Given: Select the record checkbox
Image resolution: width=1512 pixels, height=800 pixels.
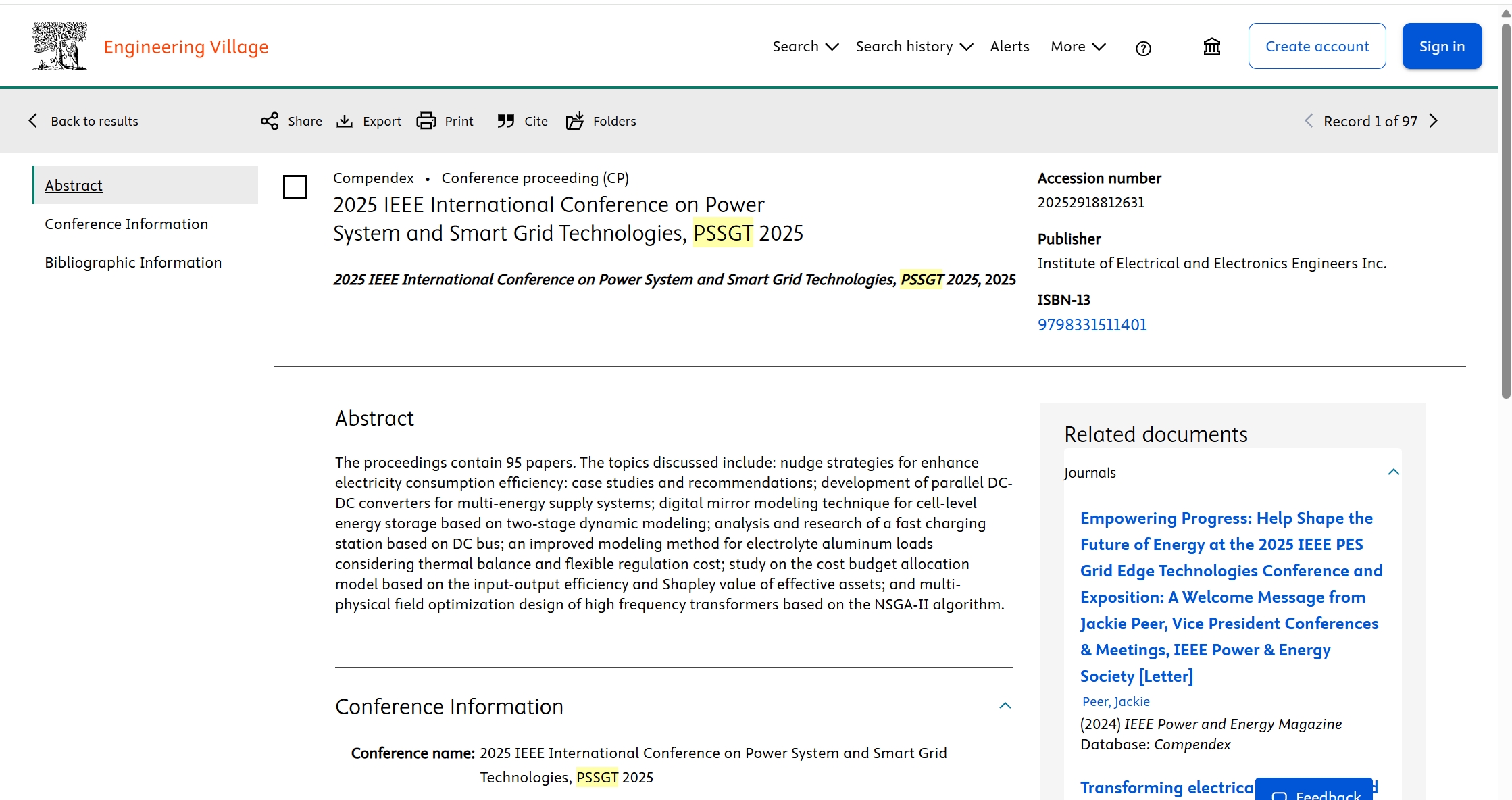Looking at the screenshot, I should (295, 187).
